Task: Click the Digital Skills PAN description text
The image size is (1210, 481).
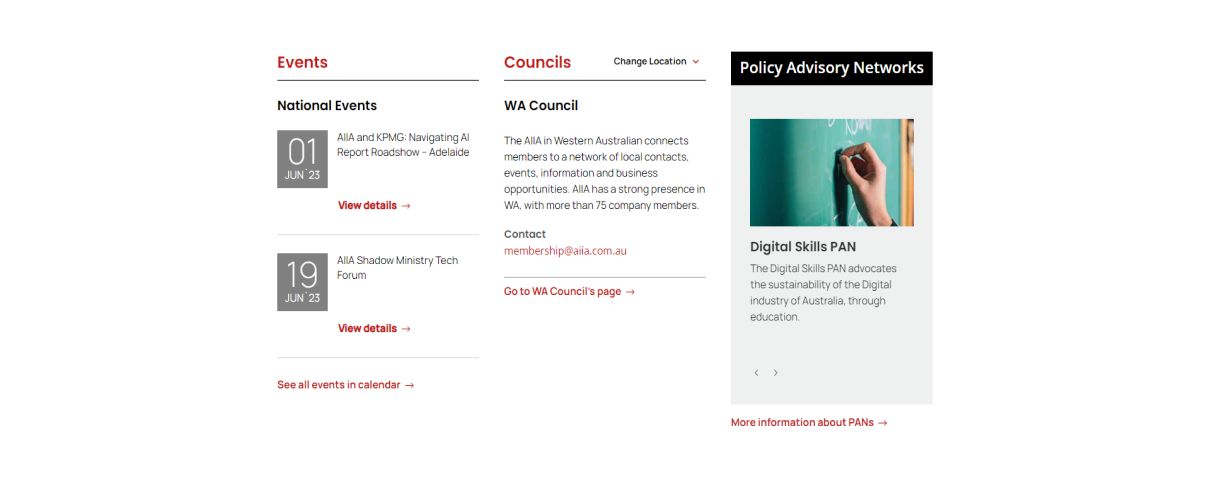Action: [824, 293]
